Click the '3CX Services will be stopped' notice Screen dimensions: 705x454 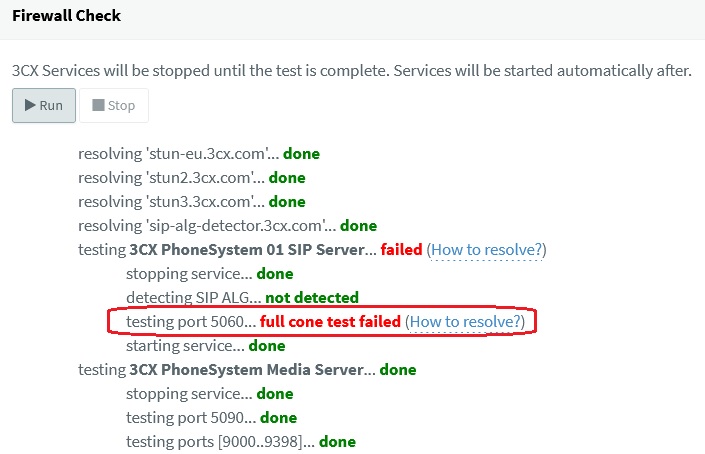[352, 71]
